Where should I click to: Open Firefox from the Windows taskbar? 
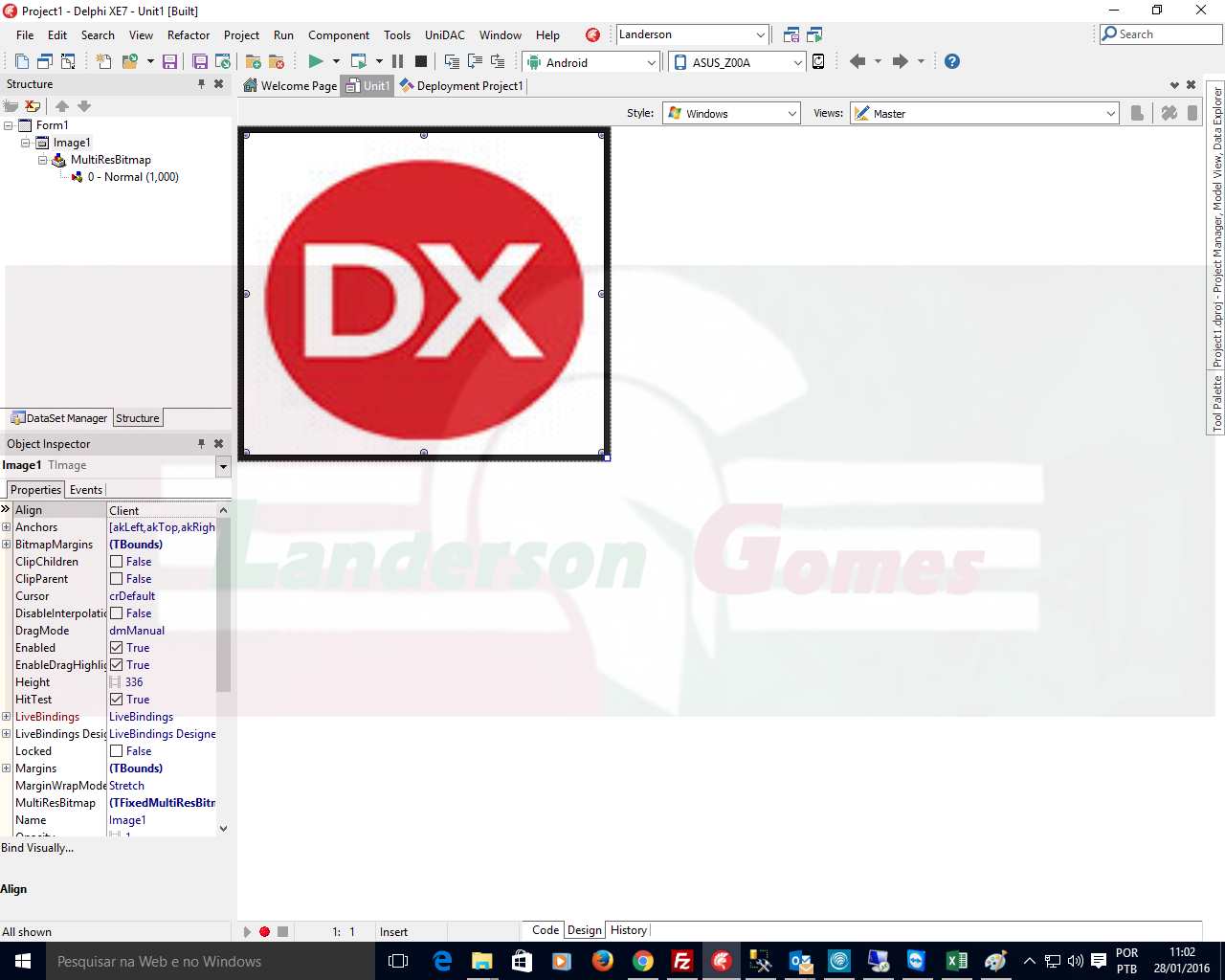point(602,961)
